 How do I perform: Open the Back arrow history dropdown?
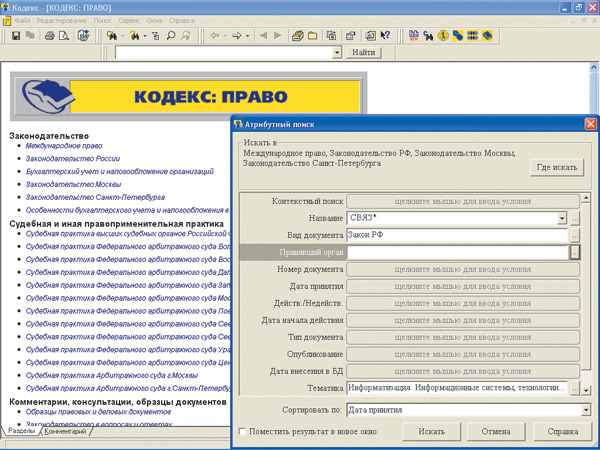click(x=225, y=36)
